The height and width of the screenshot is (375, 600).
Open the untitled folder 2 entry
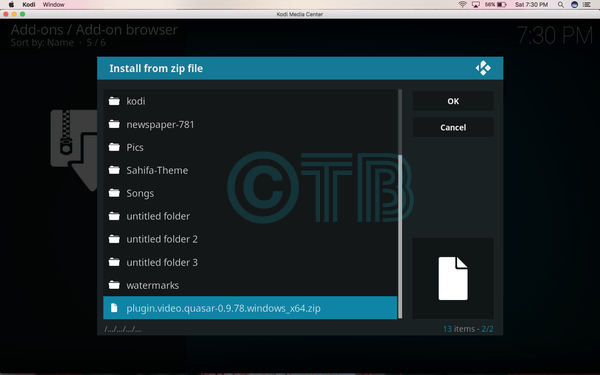(250, 239)
